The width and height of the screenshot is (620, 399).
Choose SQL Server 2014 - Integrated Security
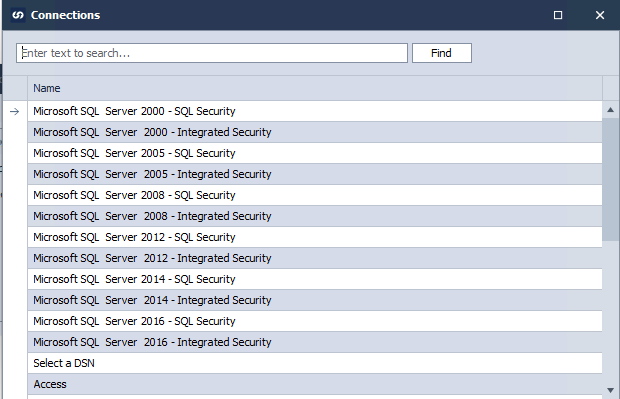(x=315, y=300)
